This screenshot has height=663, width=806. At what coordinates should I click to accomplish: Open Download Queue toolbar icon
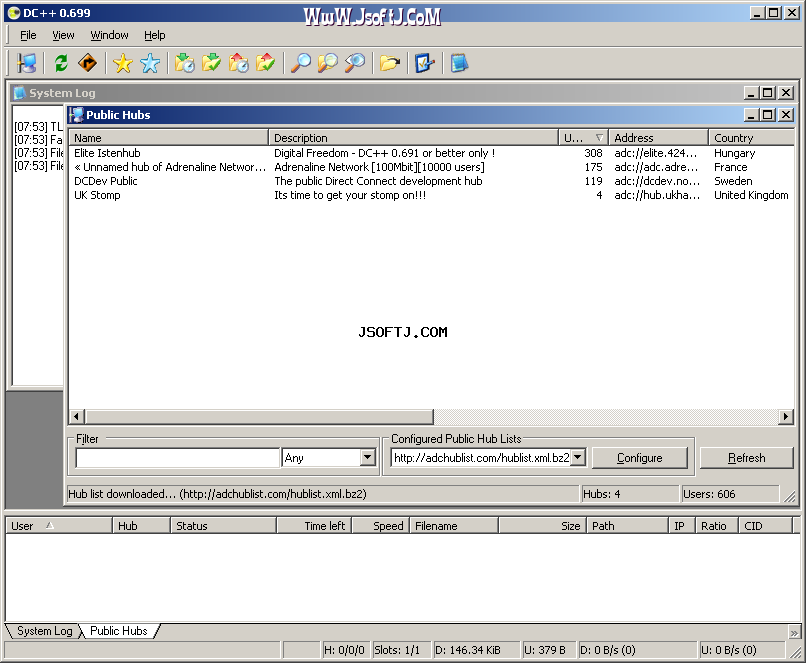point(185,63)
